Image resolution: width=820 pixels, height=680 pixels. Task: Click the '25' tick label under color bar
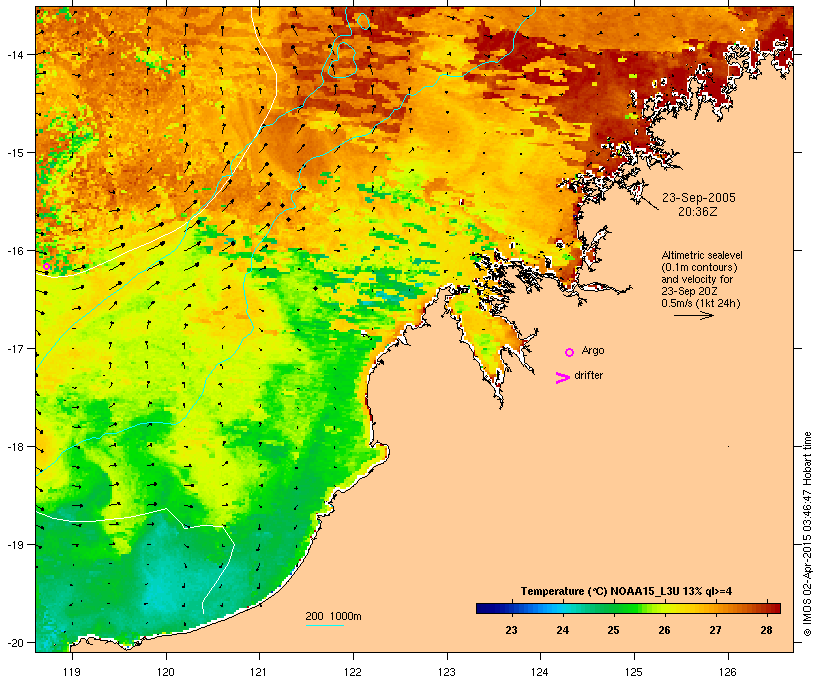click(613, 630)
